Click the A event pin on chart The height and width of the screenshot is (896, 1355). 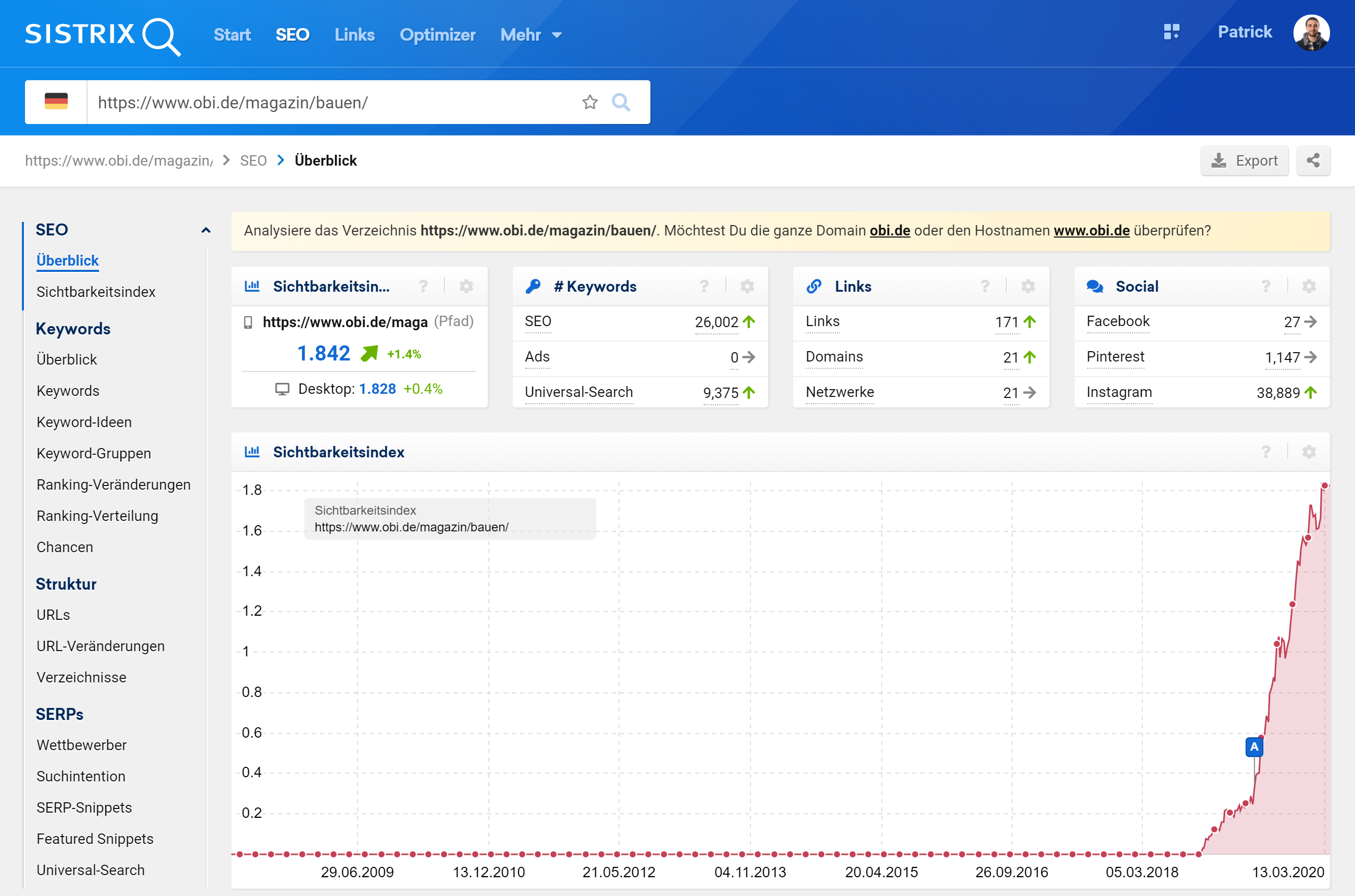click(1254, 746)
